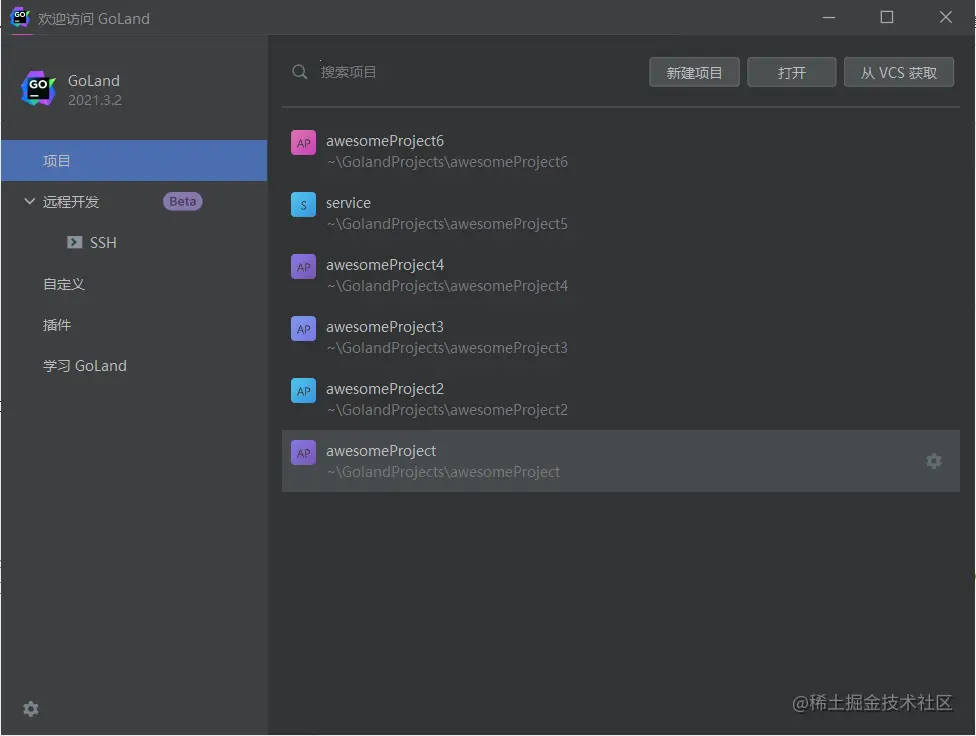Open settings gear at sidebar bottom

(31, 708)
